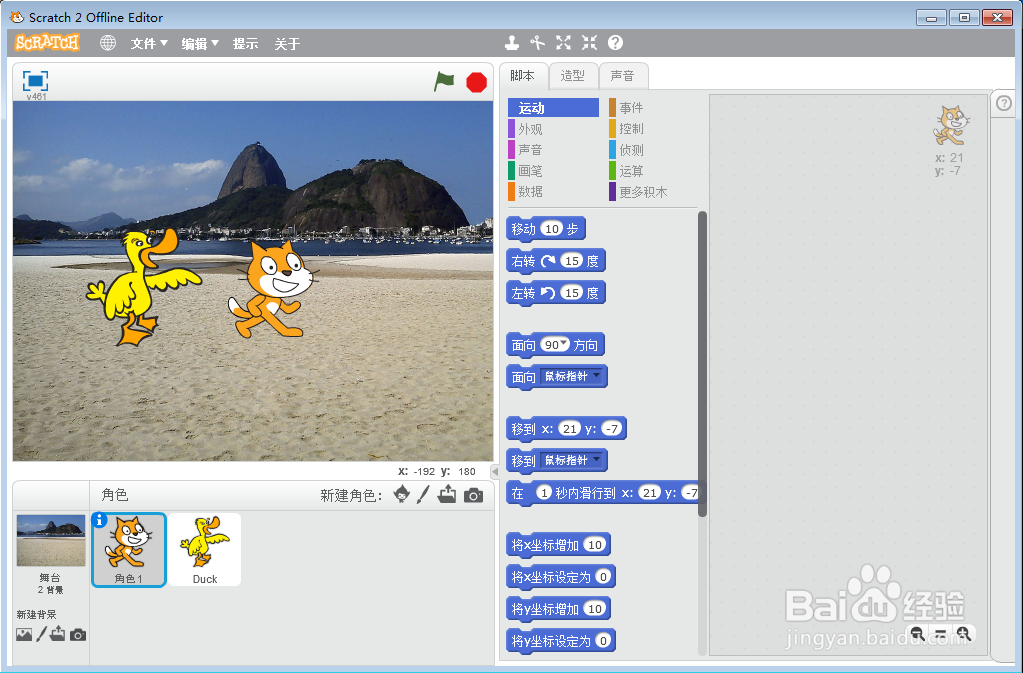Choose new sprite from library icon

[x=402, y=494]
